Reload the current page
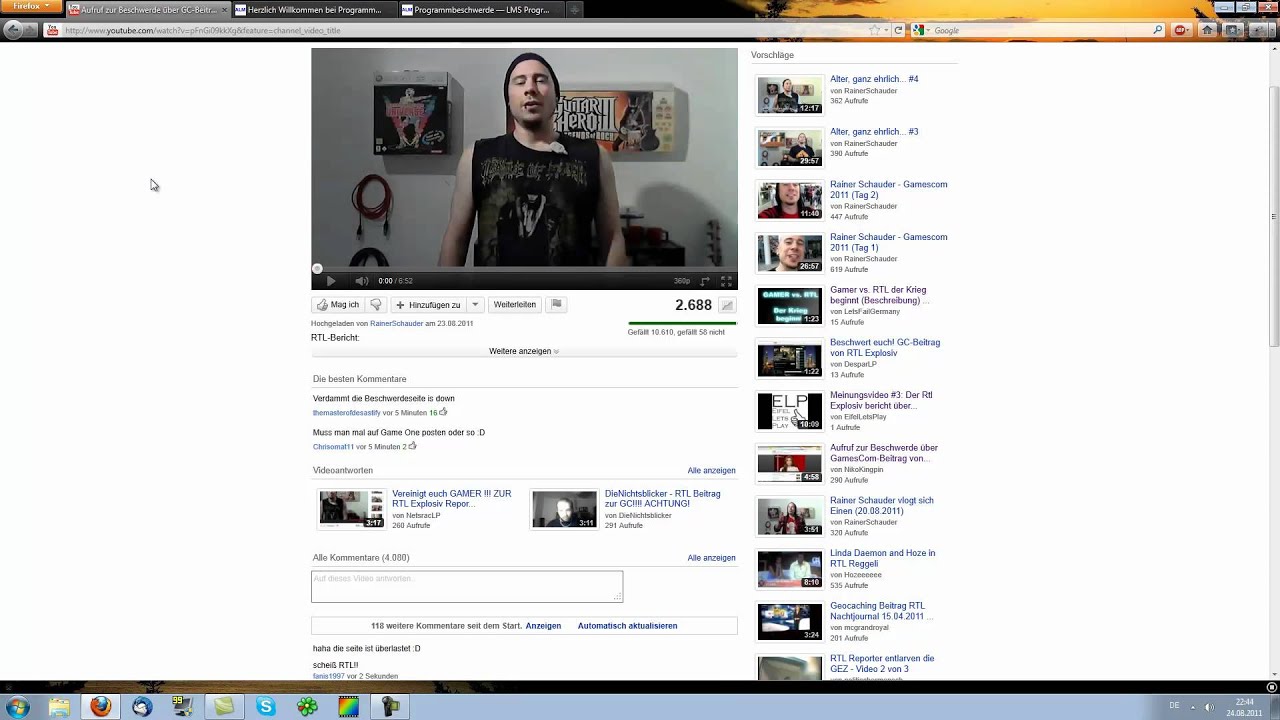The image size is (1280, 720). 898,31
